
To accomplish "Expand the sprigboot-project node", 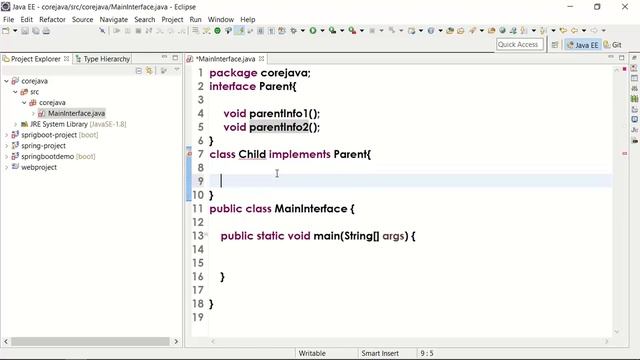I will (x=7, y=135).
